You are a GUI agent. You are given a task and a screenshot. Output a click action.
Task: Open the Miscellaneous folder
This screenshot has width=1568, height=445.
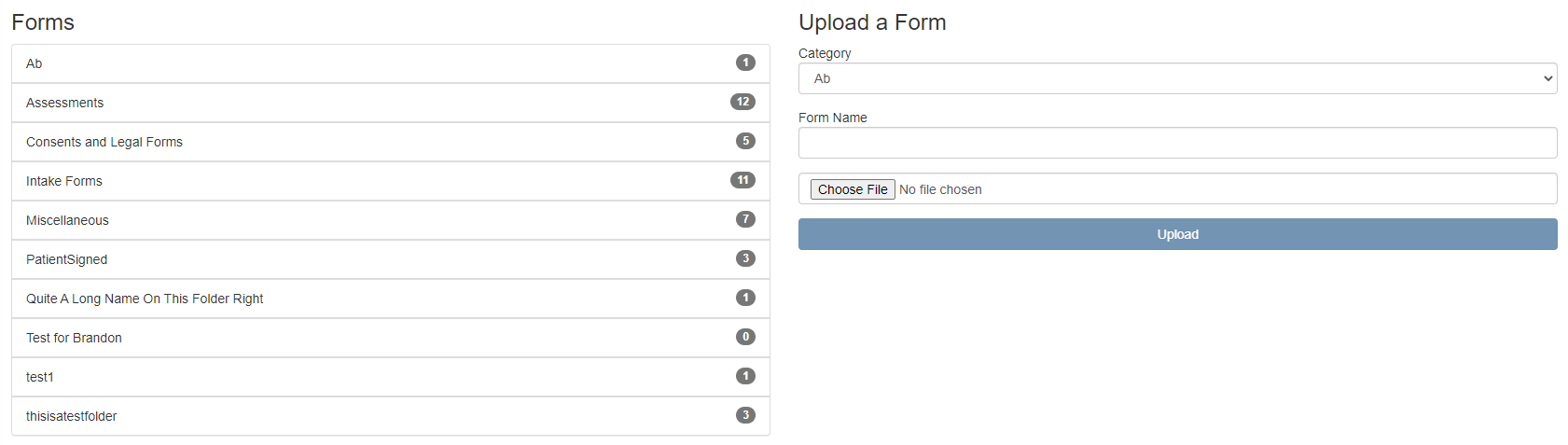point(67,220)
